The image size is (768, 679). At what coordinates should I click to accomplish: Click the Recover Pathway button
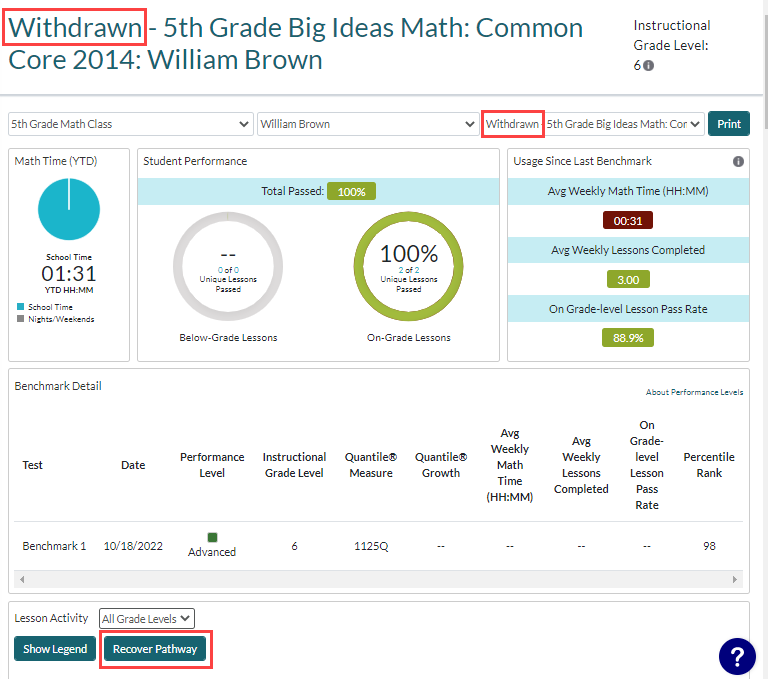[x=155, y=649]
